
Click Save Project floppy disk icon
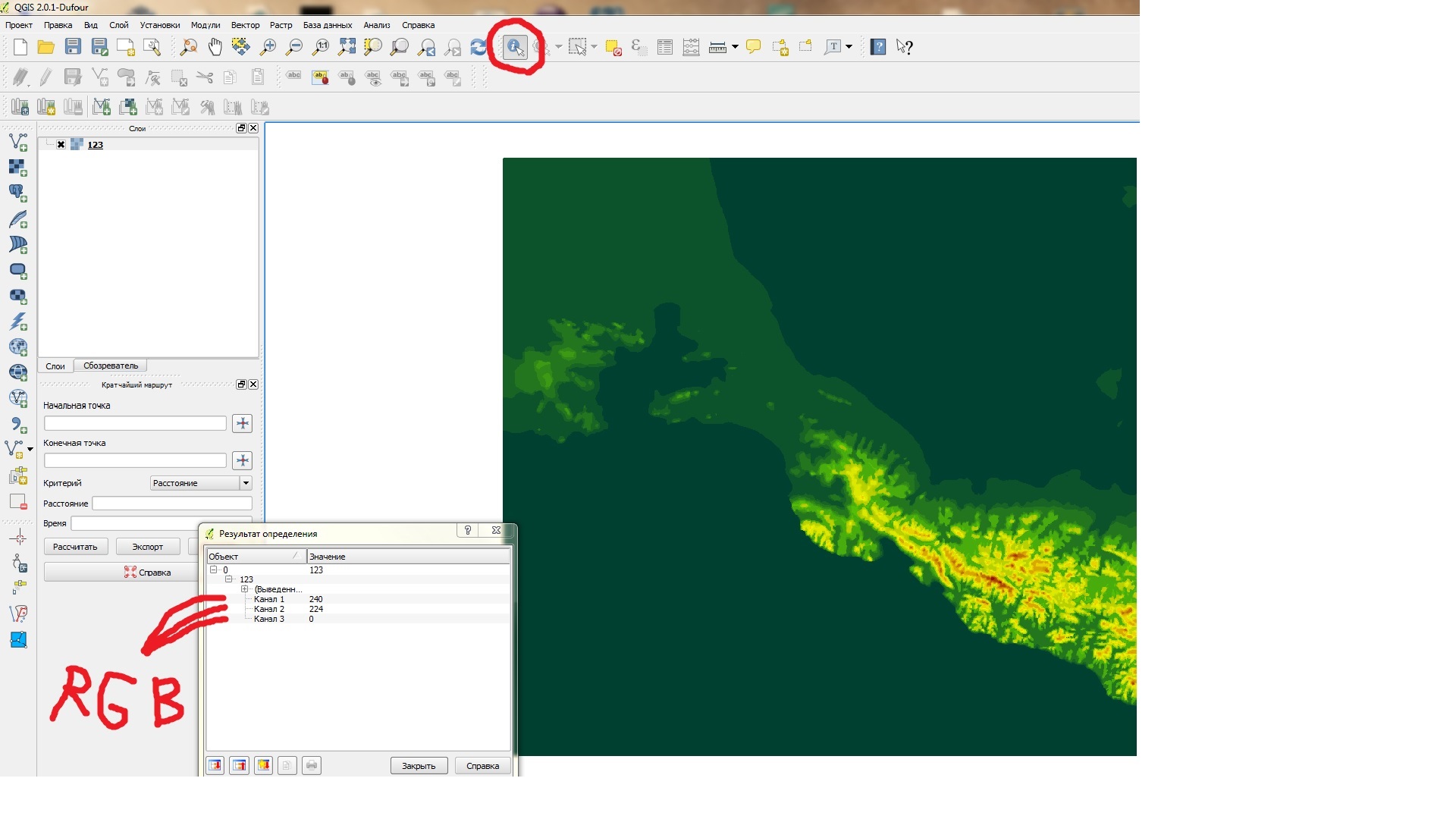73,47
